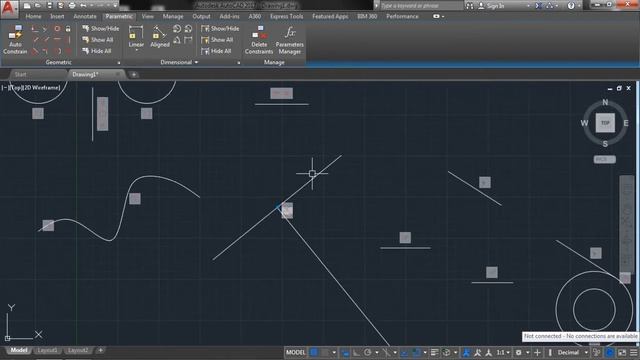Switch to the Layout1 tab
The width and height of the screenshot is (640, 360).
[47, 351]
